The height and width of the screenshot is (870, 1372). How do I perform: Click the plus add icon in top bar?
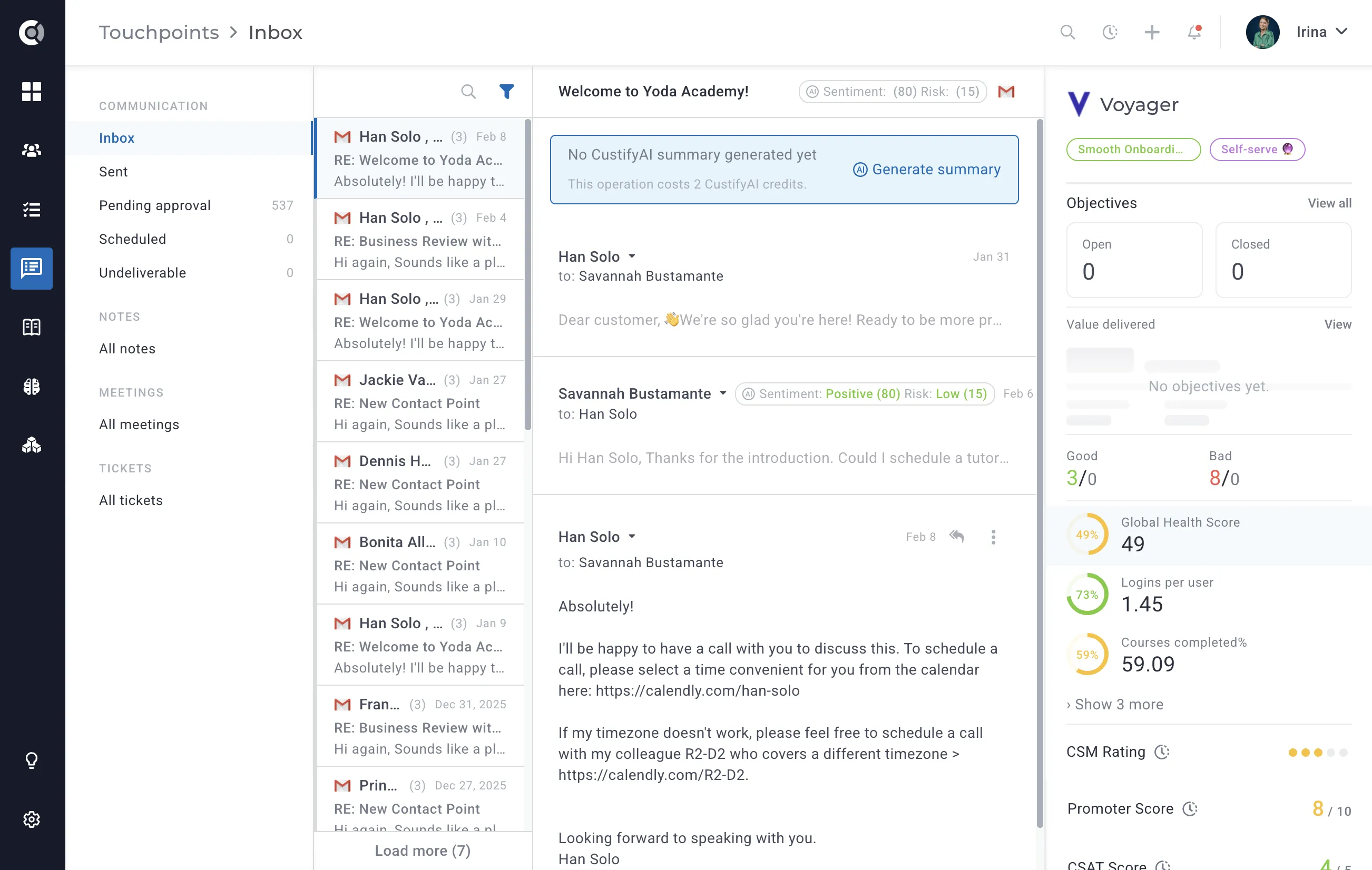[x=1152, y=32]
